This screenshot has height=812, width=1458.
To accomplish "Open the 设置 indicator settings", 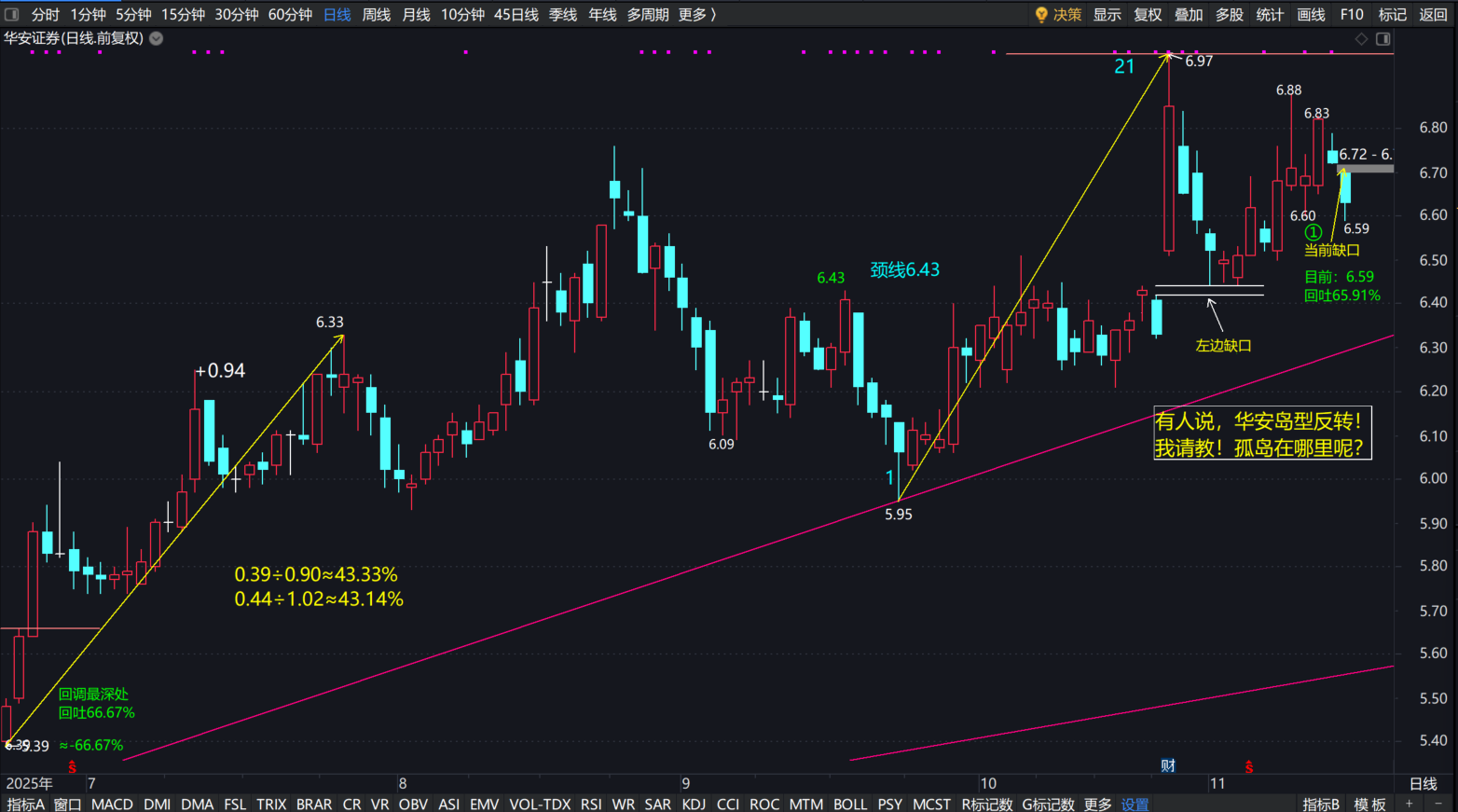I will coord(1135,804).
